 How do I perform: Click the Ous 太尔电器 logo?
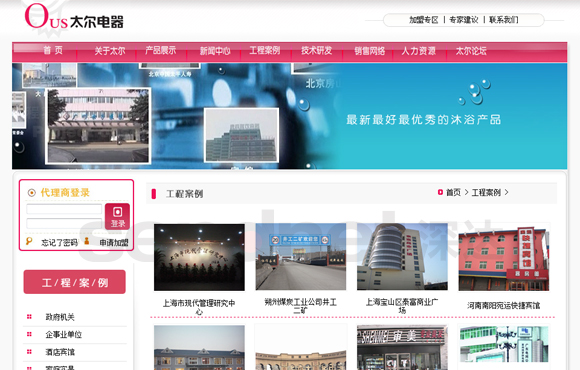click(x=74, y=17)
